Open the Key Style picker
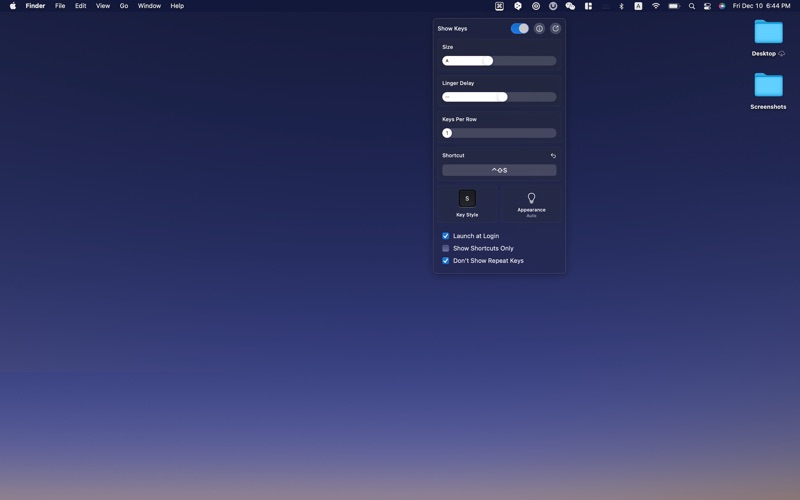Viewport: 800px width, 500px height. [467, 201]
